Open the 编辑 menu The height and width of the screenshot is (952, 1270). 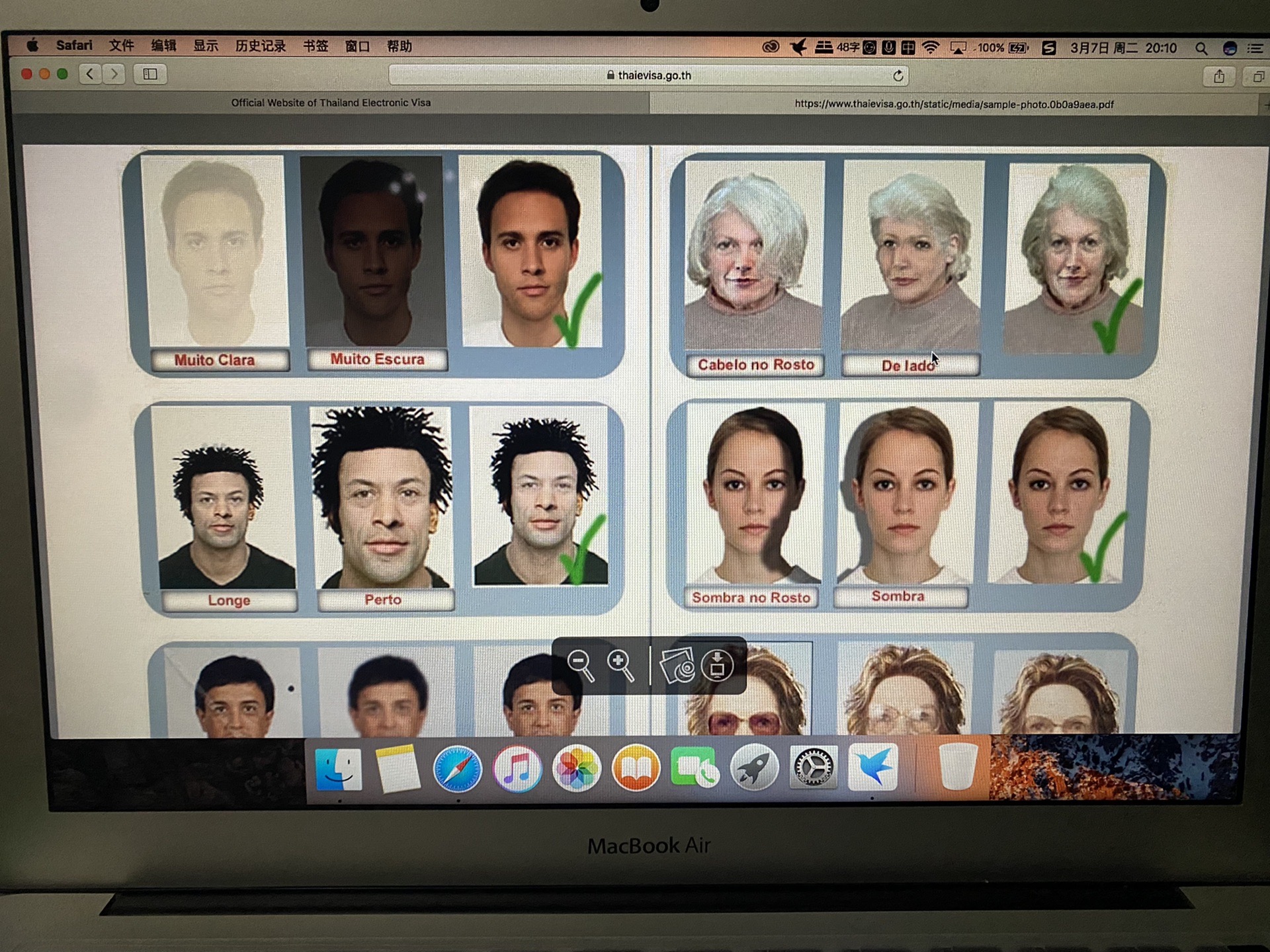[x=163, y=46]
